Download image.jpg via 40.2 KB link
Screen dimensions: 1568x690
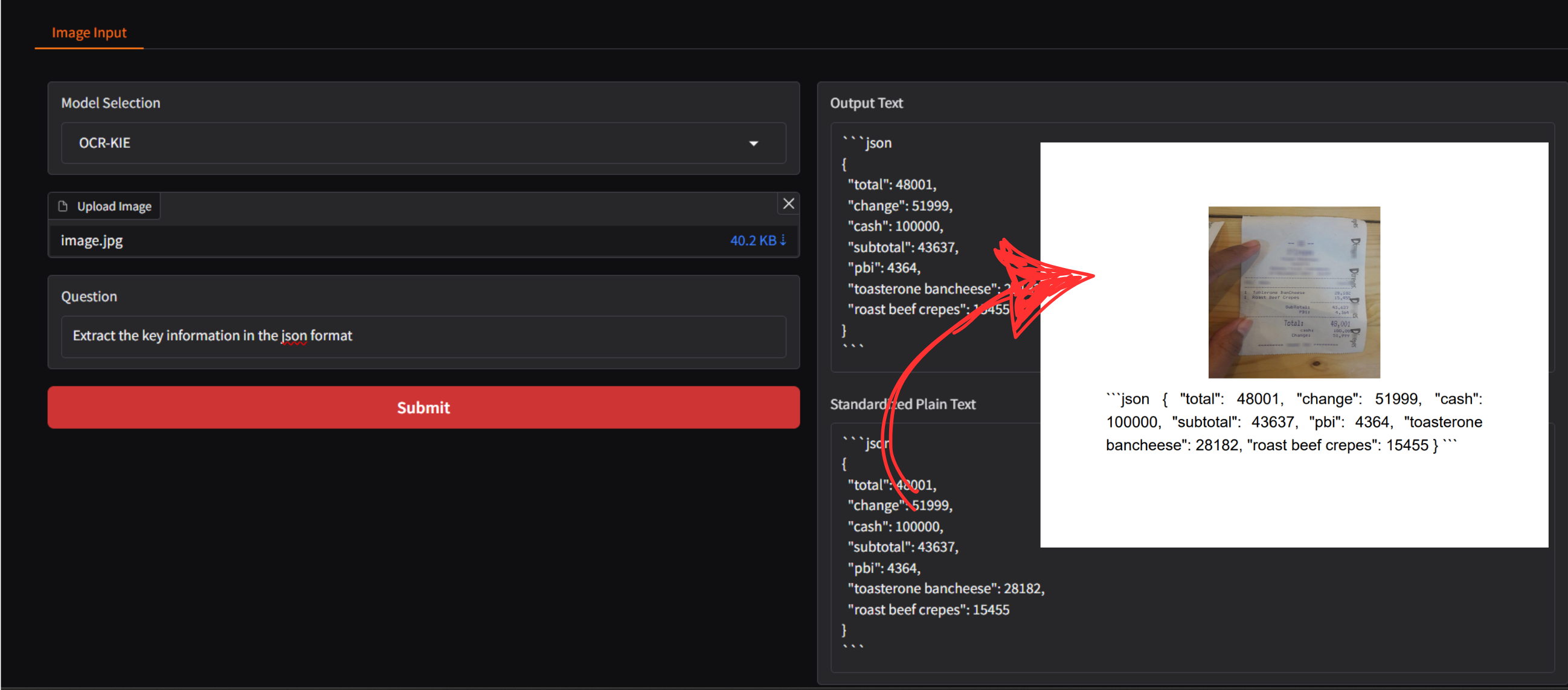point(758,241)
